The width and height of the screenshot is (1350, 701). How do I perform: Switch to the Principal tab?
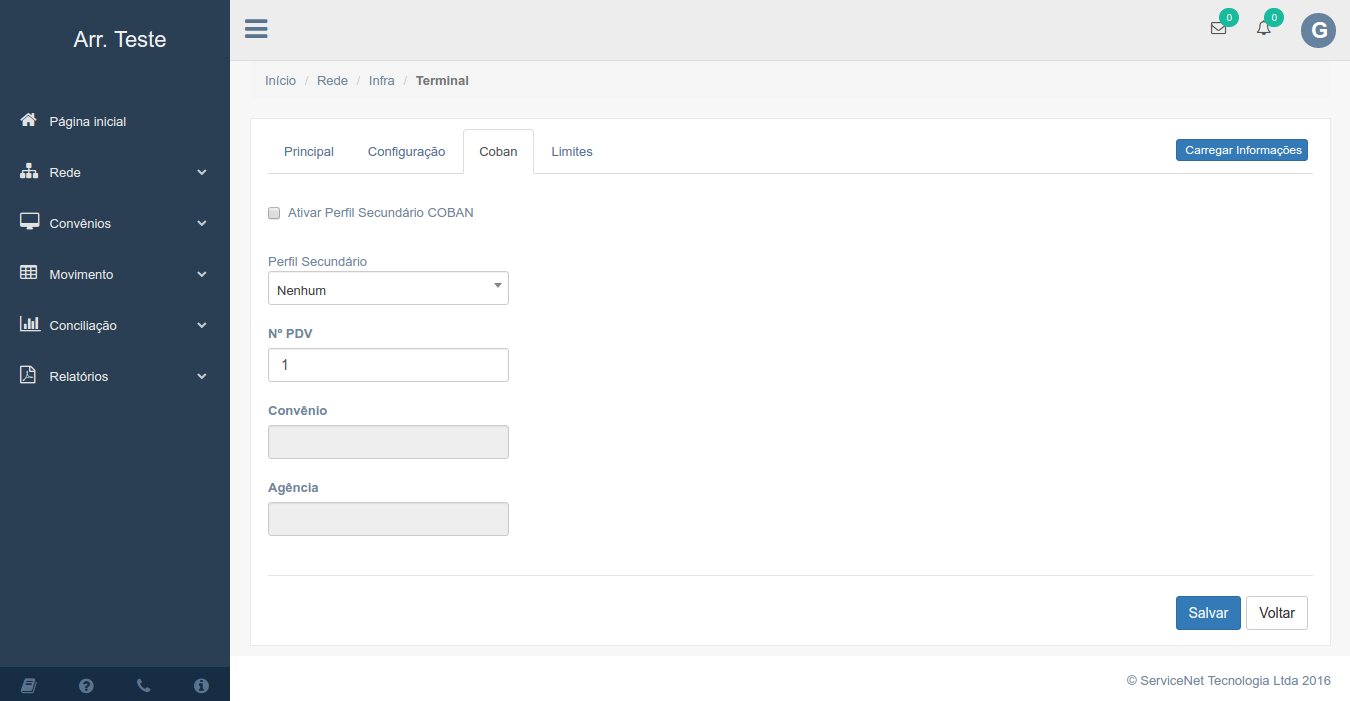pos(309,152)
